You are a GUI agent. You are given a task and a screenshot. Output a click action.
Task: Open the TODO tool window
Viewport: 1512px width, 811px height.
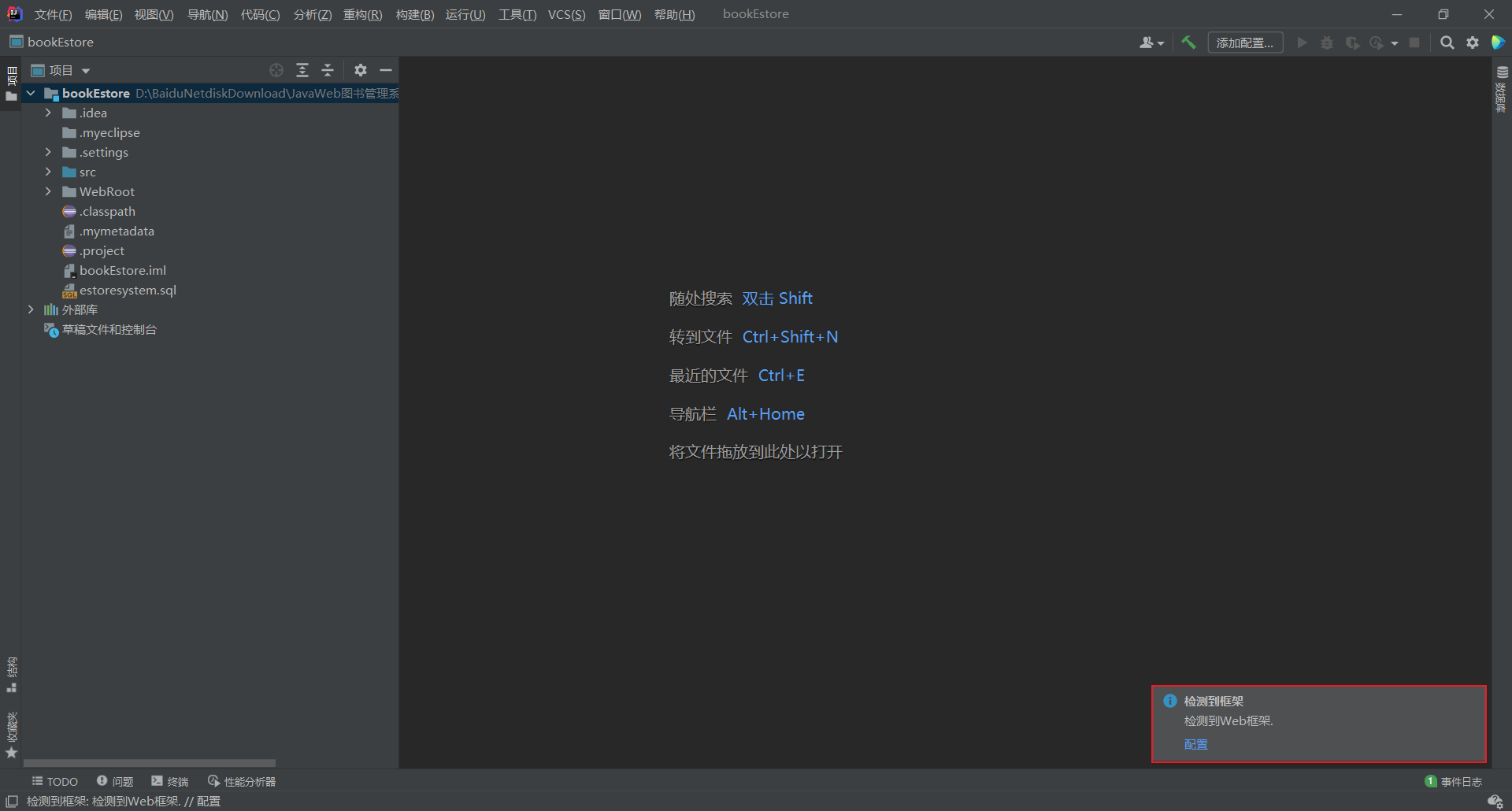tap(54, 781)
